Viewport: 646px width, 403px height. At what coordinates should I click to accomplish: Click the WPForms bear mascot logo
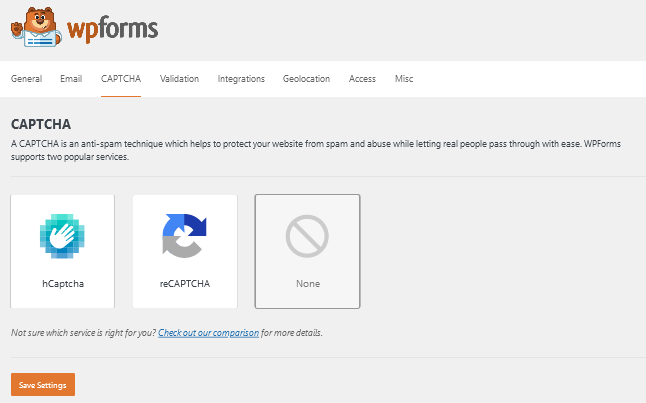click(x=36, y=27)
